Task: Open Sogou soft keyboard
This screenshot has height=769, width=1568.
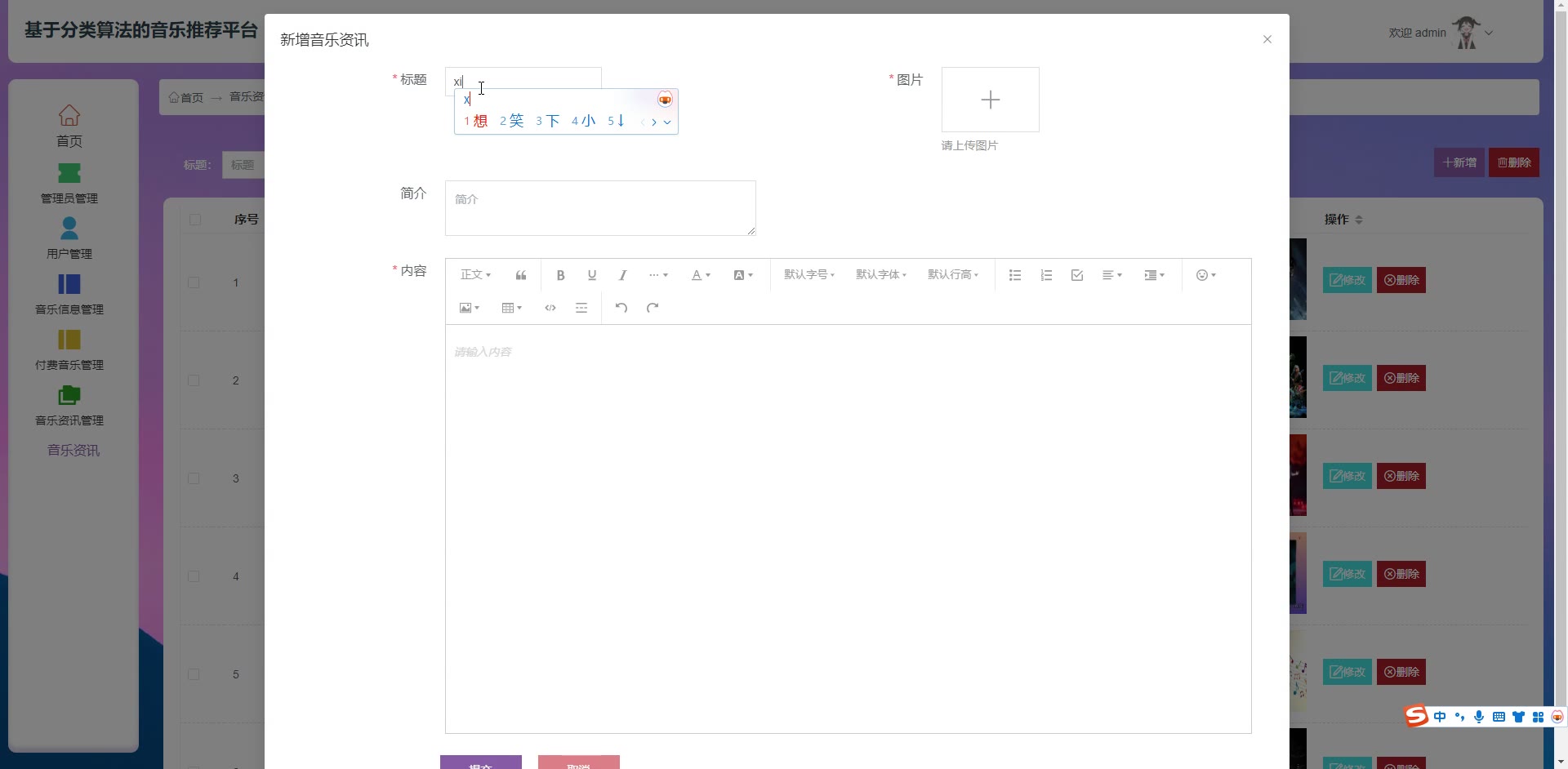Action: (x=1499, y=717)
